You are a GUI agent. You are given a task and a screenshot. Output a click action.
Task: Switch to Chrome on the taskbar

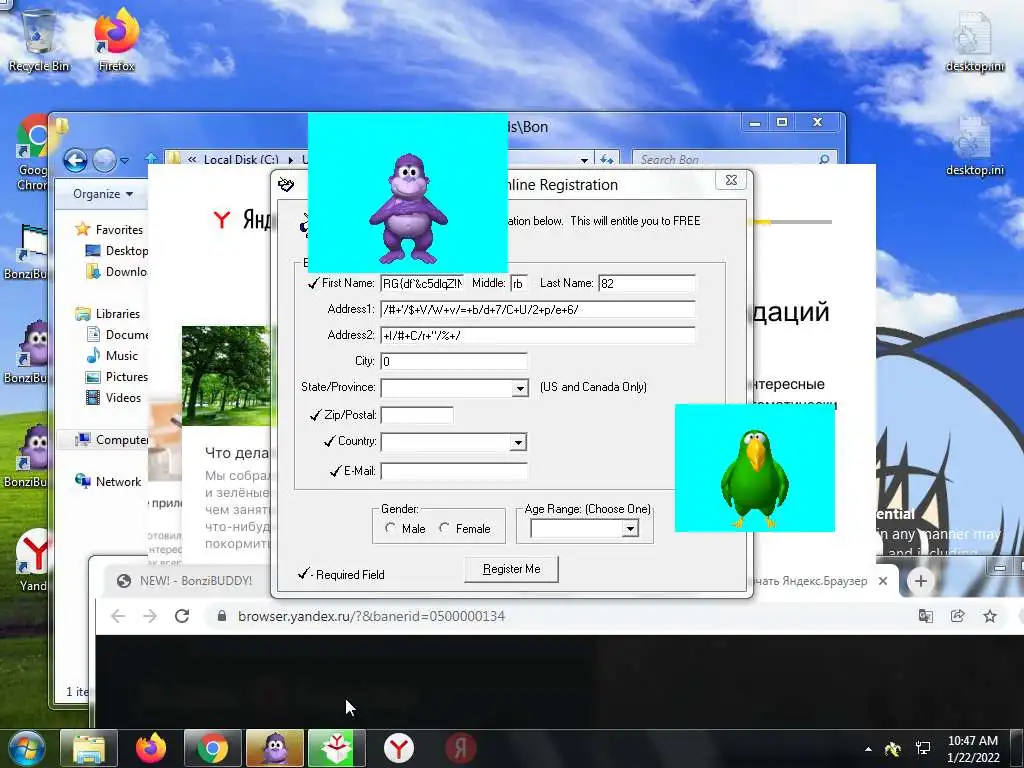(x=213, y=748)
